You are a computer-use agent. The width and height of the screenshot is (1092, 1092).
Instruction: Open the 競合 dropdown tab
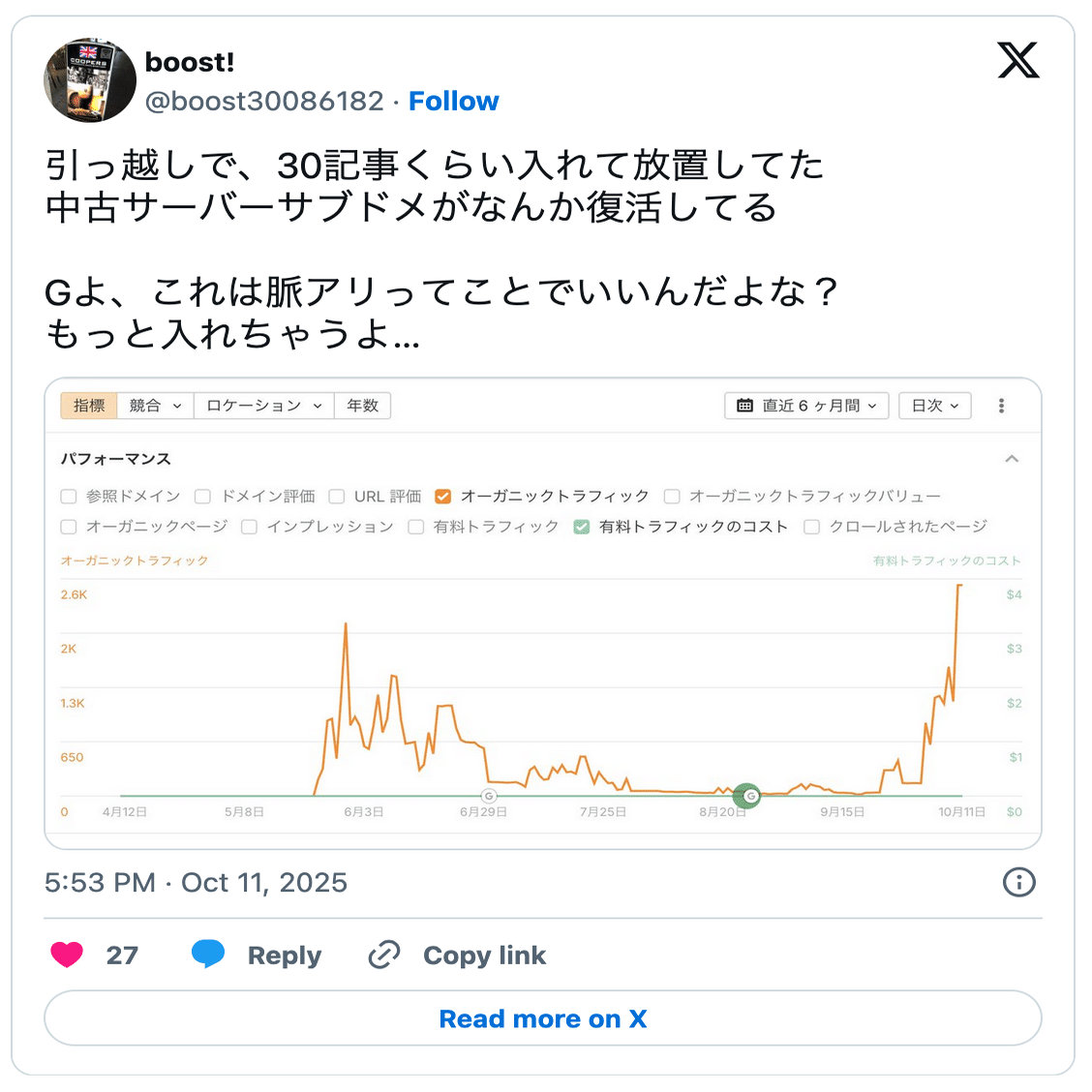155,406
